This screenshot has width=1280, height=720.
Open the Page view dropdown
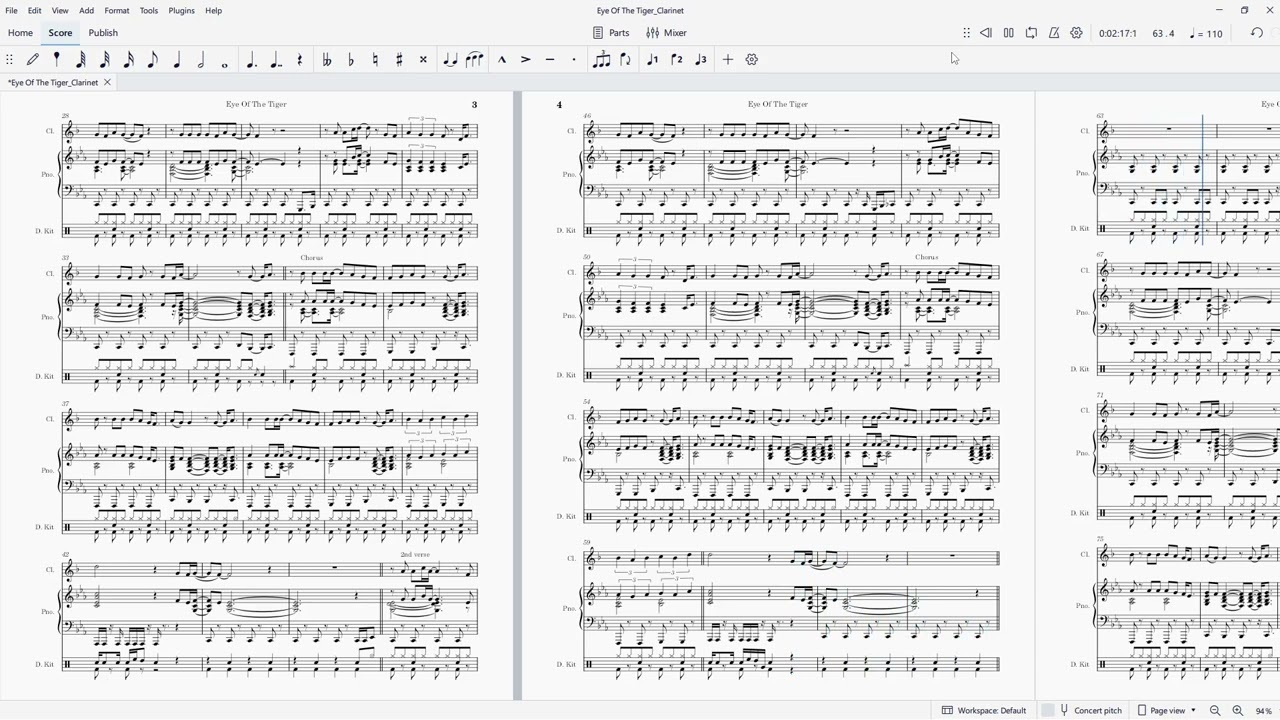[x=1167, y=711]
